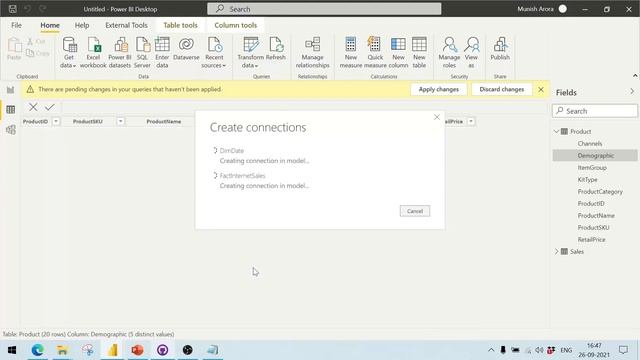Create a Quick measure
Viewport: 640px width, 360px height.
(375, 52)
